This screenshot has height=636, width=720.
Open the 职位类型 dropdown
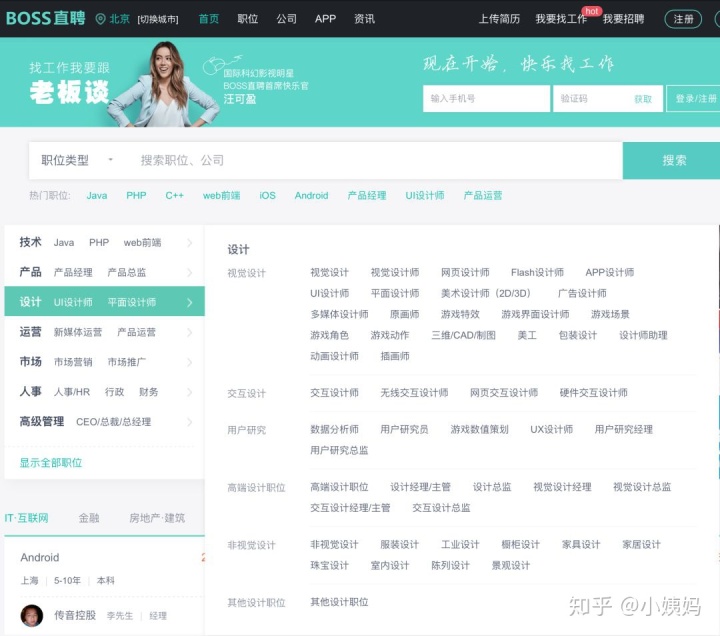point(77,160)
